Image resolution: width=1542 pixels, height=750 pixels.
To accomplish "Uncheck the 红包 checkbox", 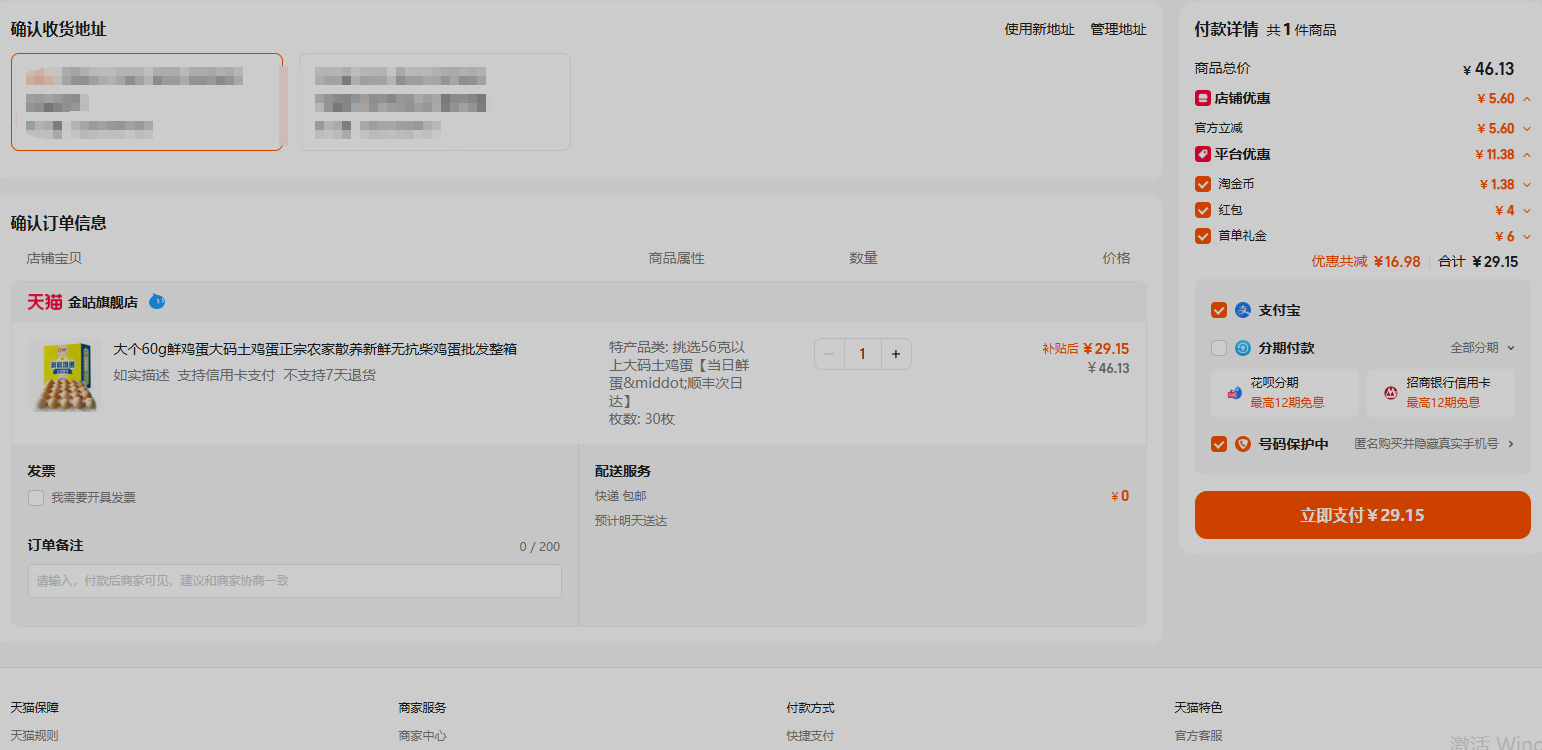I will point(1203,210).
